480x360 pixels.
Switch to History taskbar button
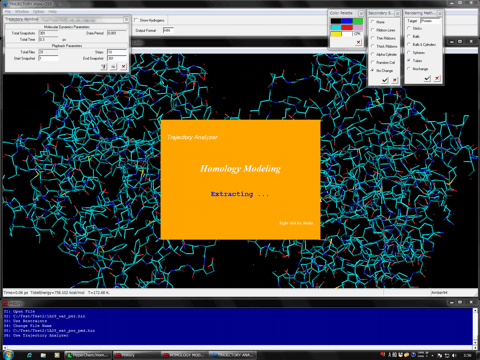[136, 355]
